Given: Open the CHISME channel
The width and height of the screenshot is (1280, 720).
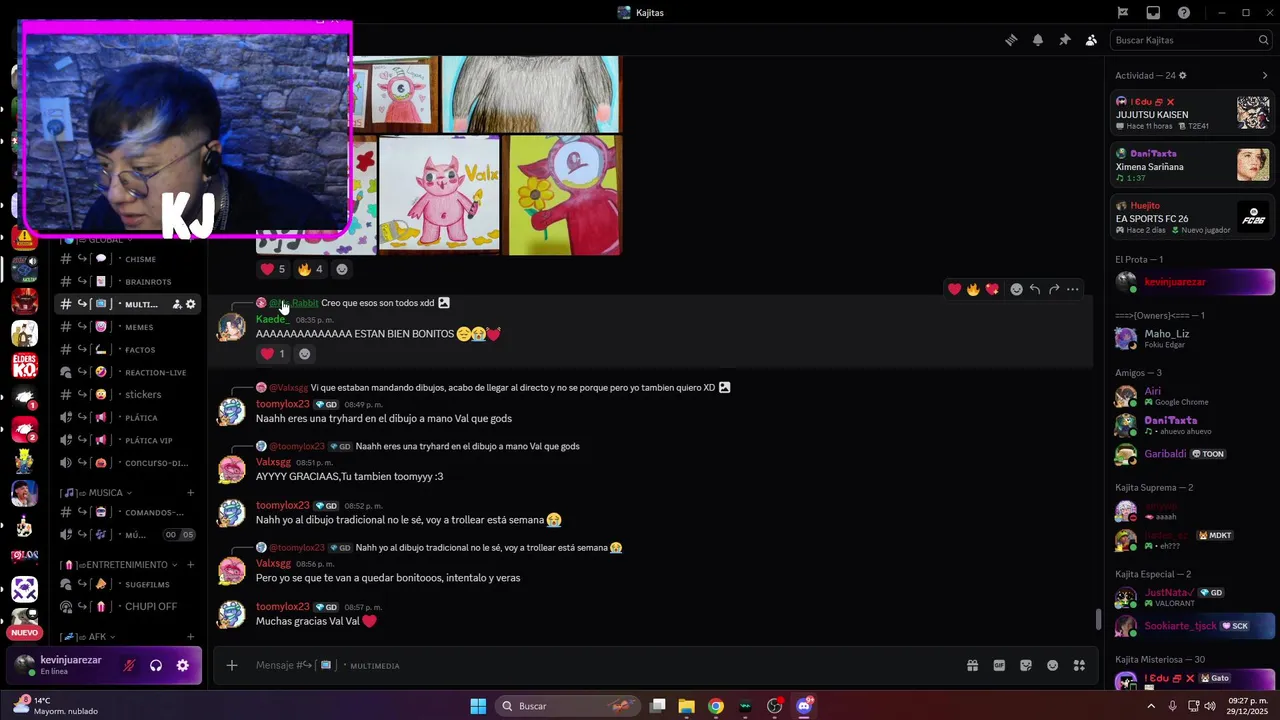Looking at the screenshot, I should tap(129, 259).
